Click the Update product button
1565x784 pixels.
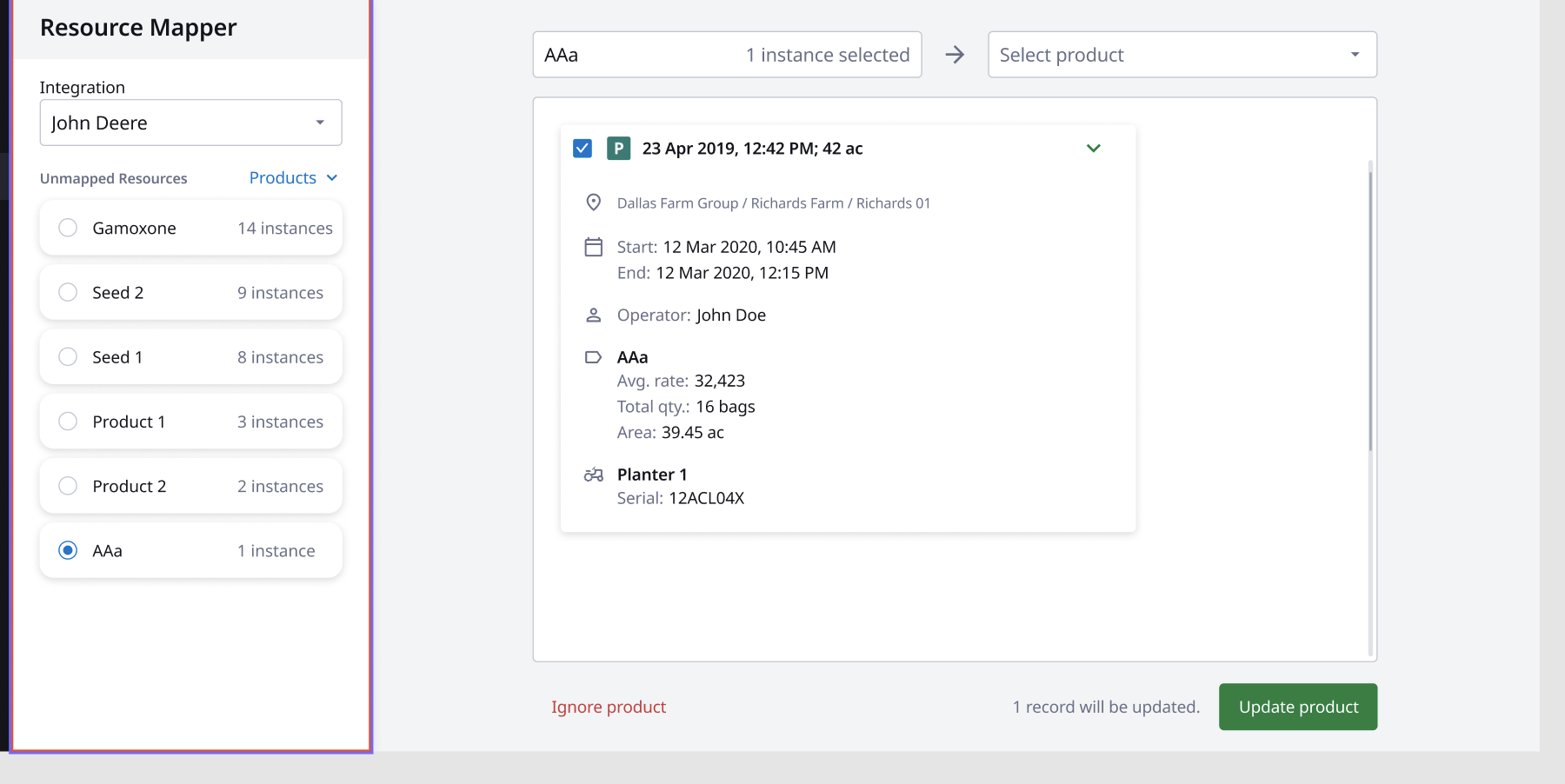click(1297, 707)
